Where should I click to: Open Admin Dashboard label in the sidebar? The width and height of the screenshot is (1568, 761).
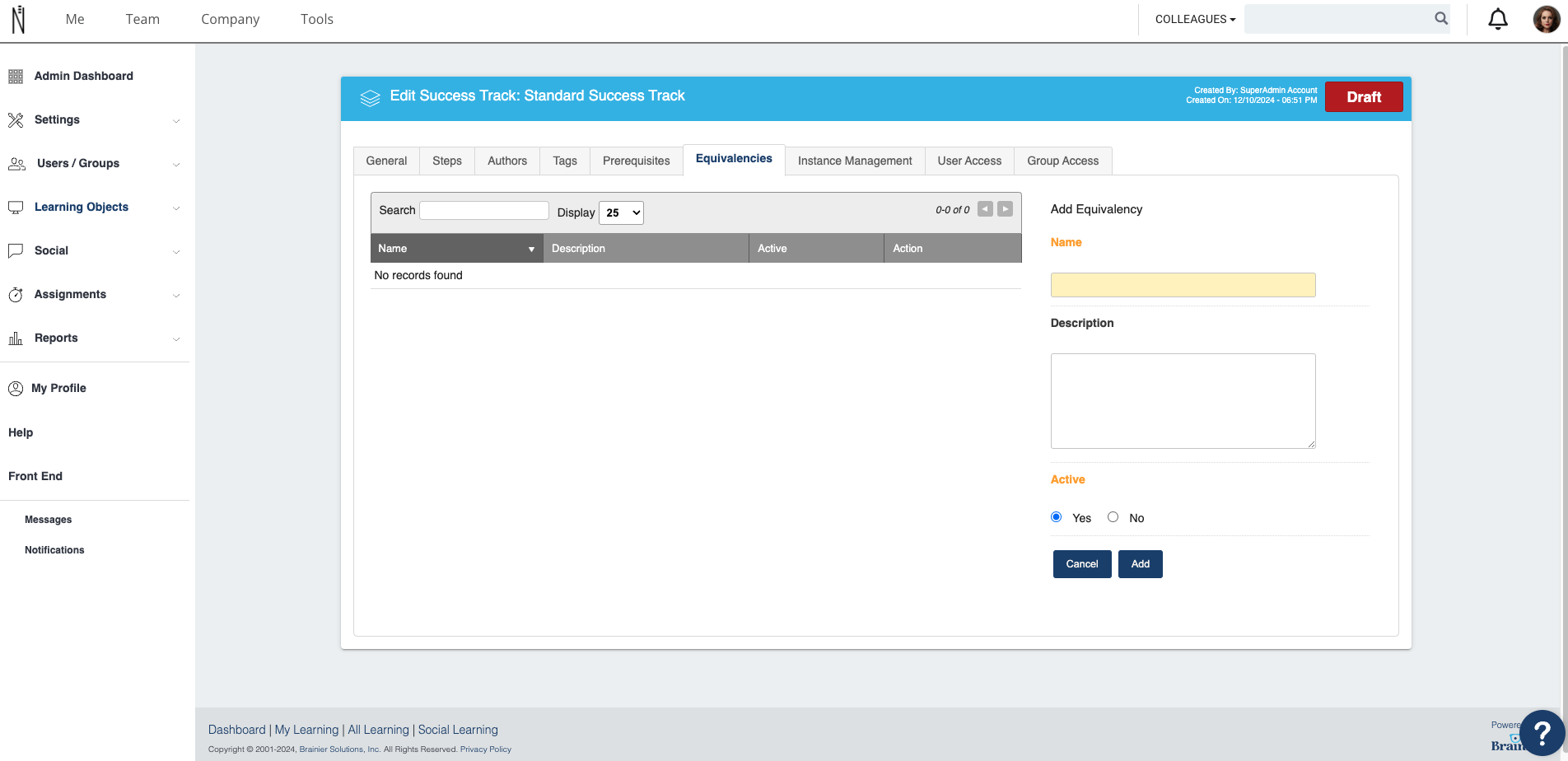click(84, 76)
